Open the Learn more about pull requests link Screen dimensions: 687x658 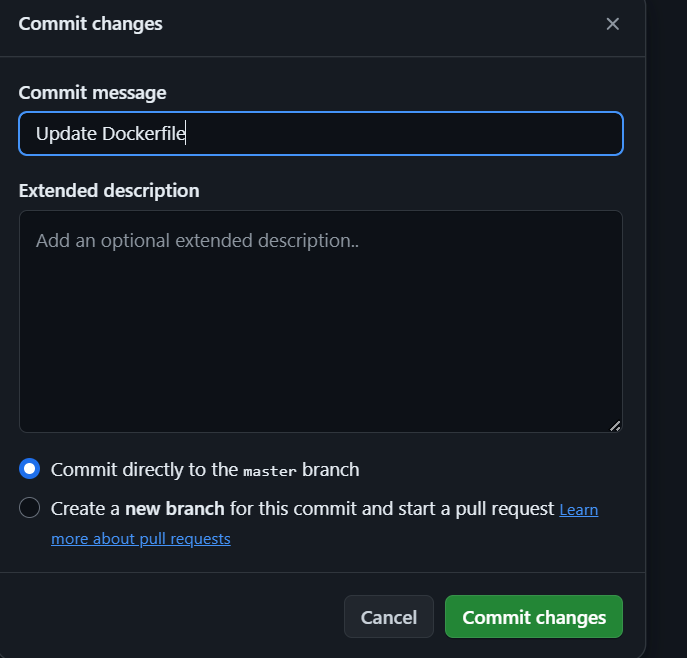(x=578, y=510)
